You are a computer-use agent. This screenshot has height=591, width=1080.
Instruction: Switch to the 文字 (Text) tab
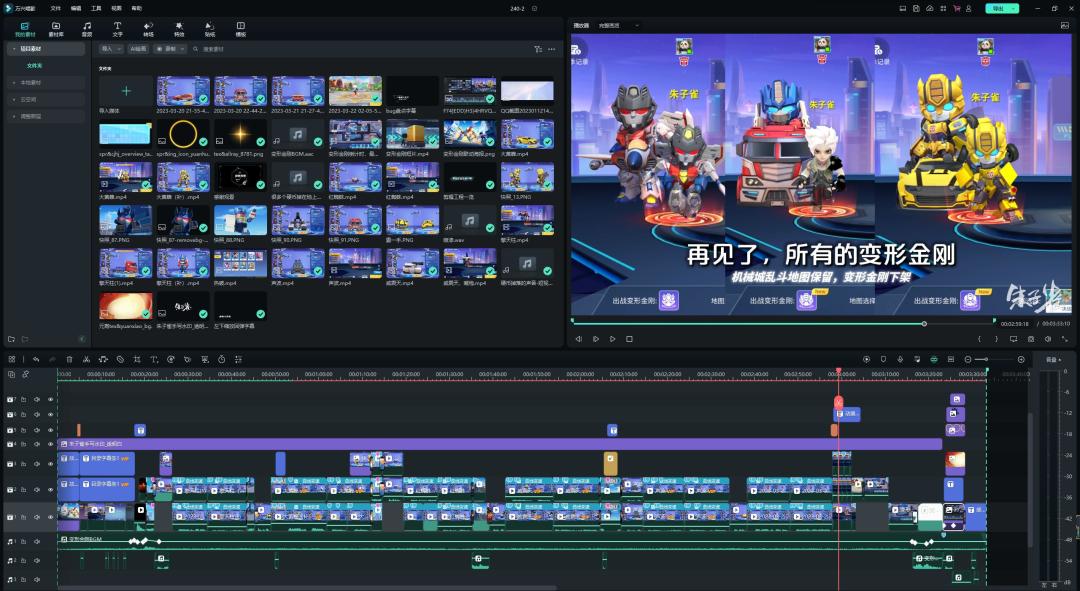[117, 28]
